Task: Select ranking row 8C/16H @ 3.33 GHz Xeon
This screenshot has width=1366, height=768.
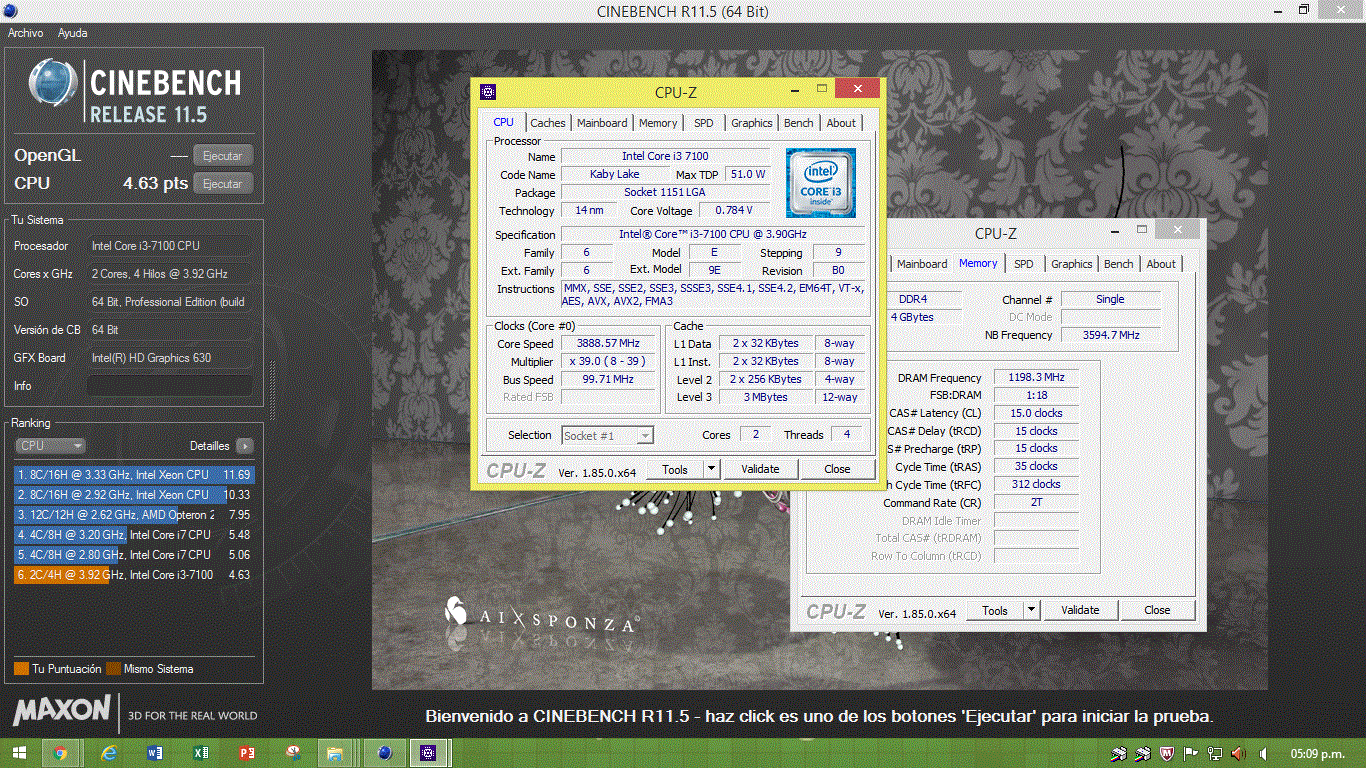Action: (x=134, y=475)
